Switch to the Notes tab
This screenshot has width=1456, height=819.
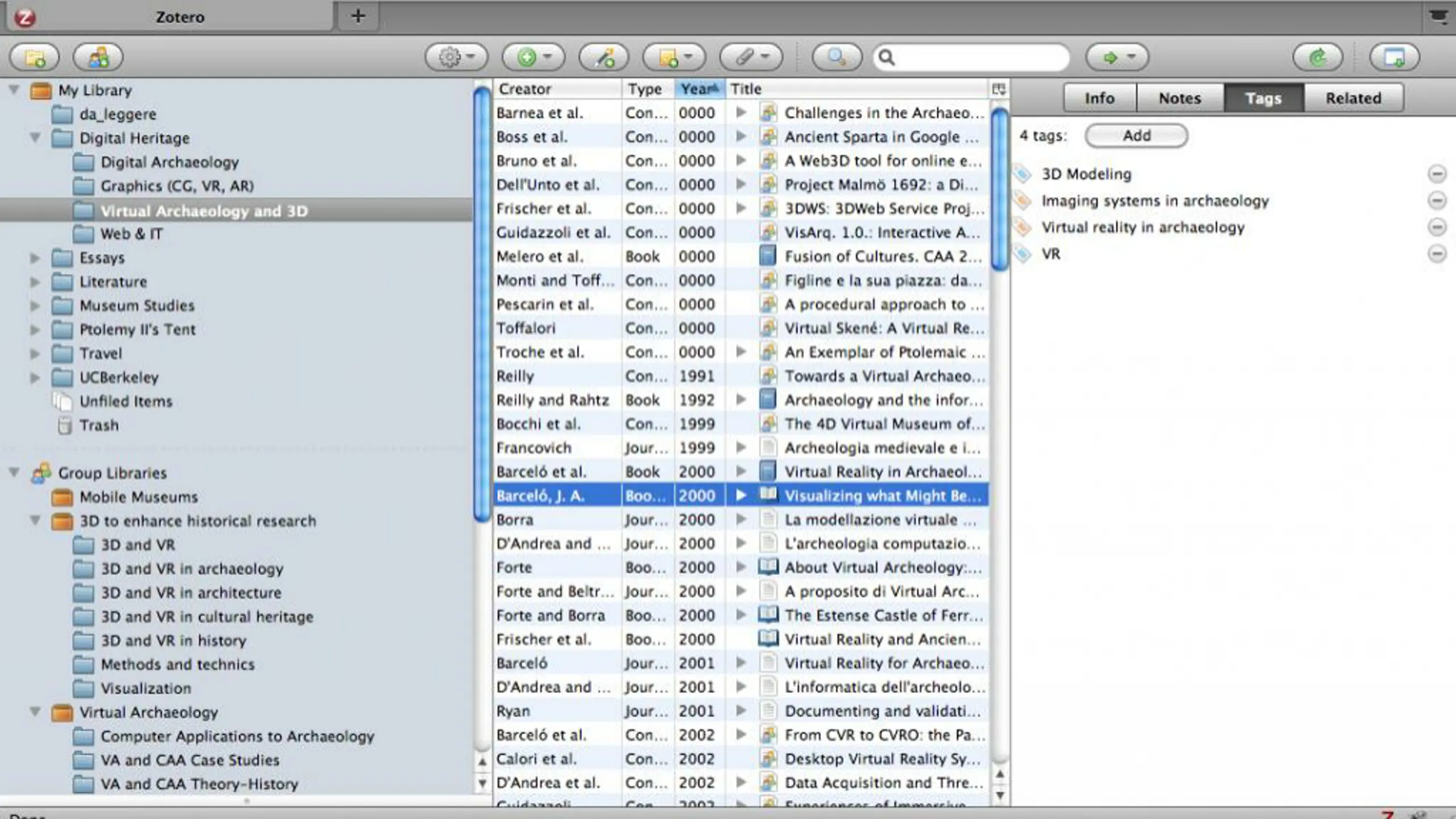[x=1180, y=98]
